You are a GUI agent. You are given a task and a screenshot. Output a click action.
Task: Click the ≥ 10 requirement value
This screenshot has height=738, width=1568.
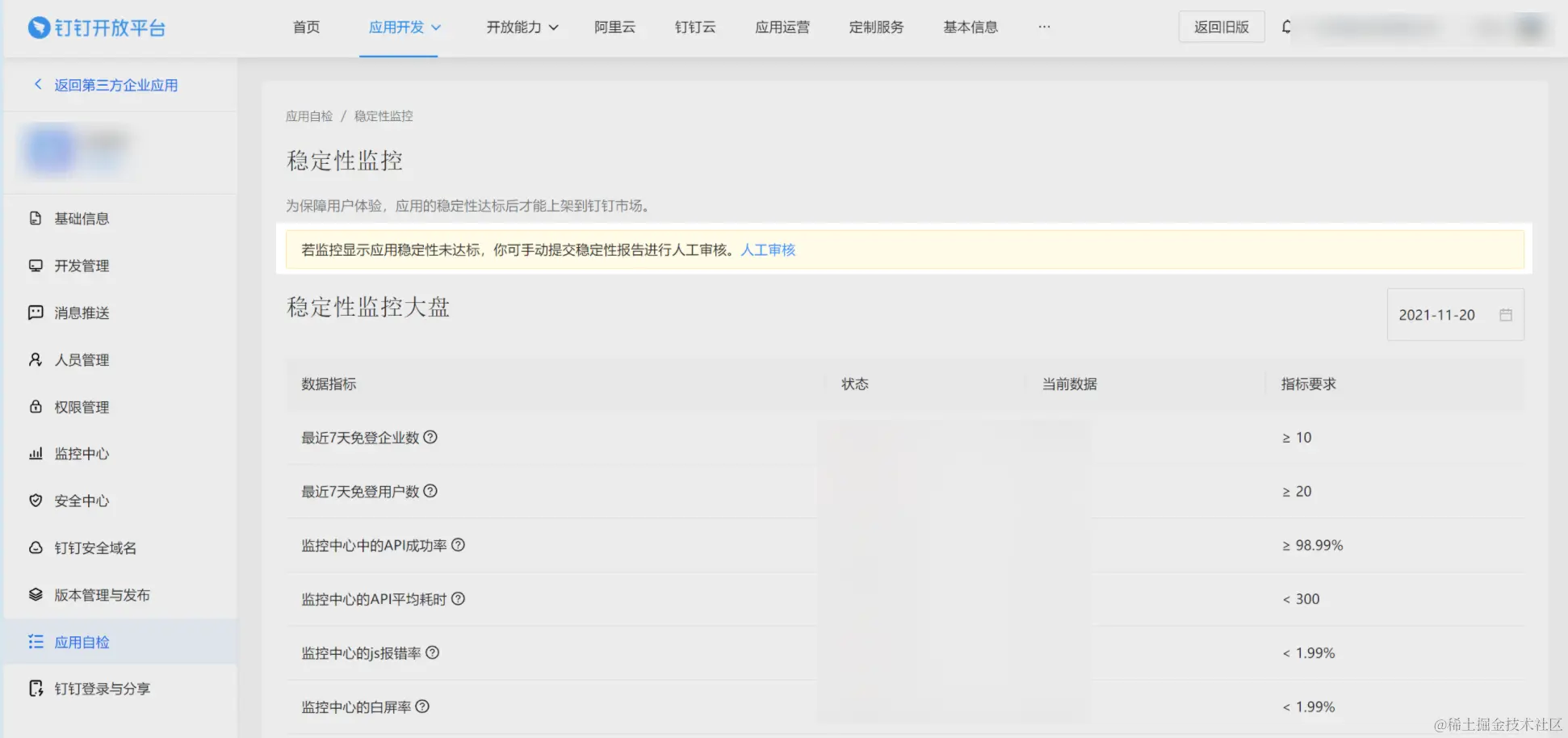click(x=1297, y=438)
